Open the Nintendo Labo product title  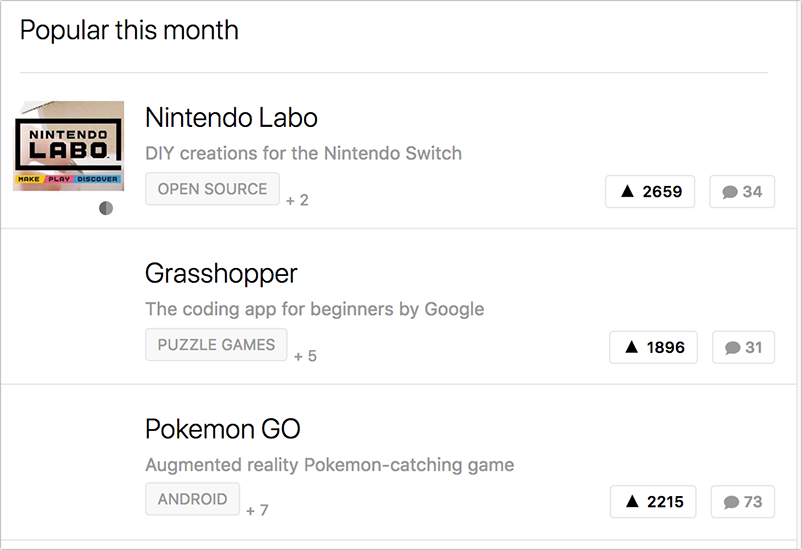click(231, 118)
